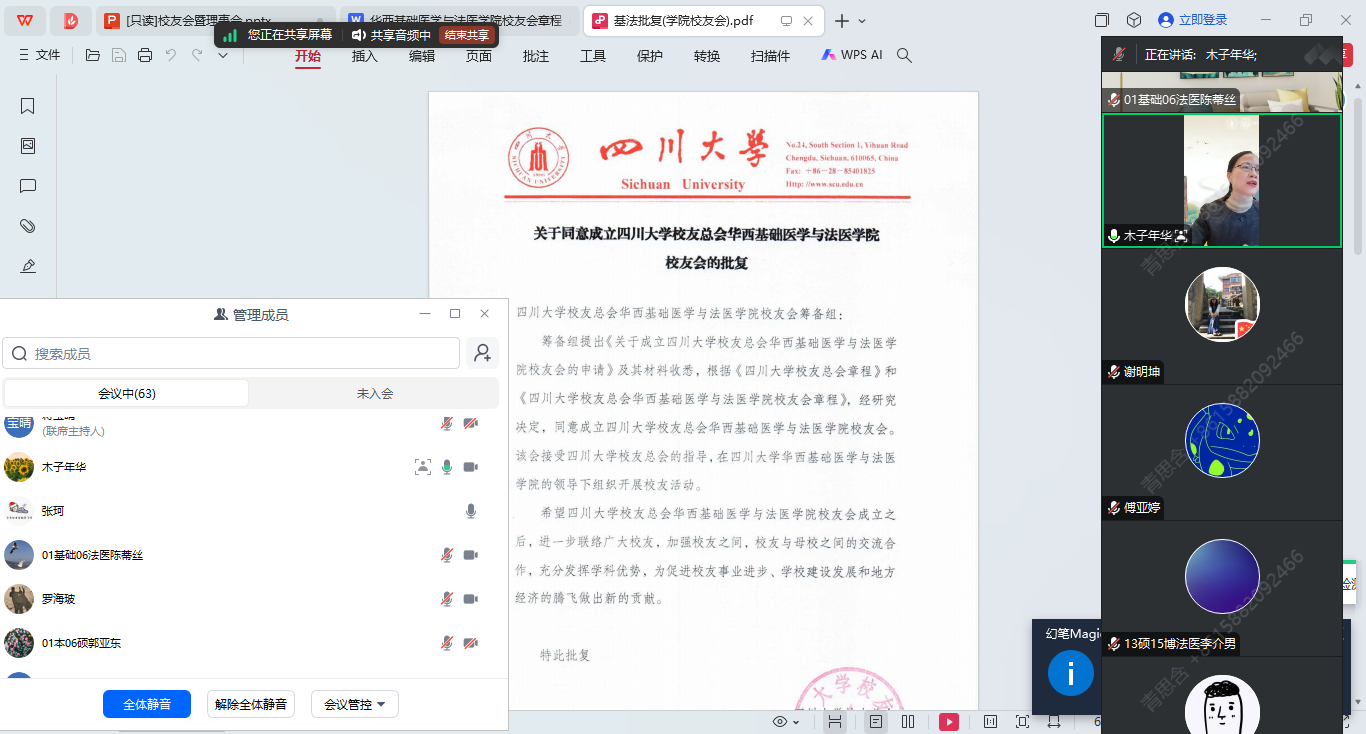Expand the eye view mode dropdown

click(786, 721)
